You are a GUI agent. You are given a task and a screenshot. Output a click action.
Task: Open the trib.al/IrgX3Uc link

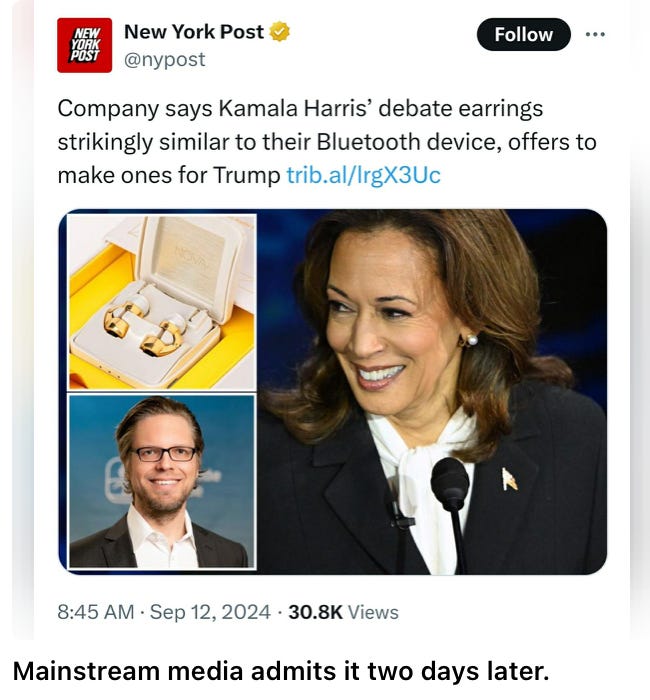point(363,175)
